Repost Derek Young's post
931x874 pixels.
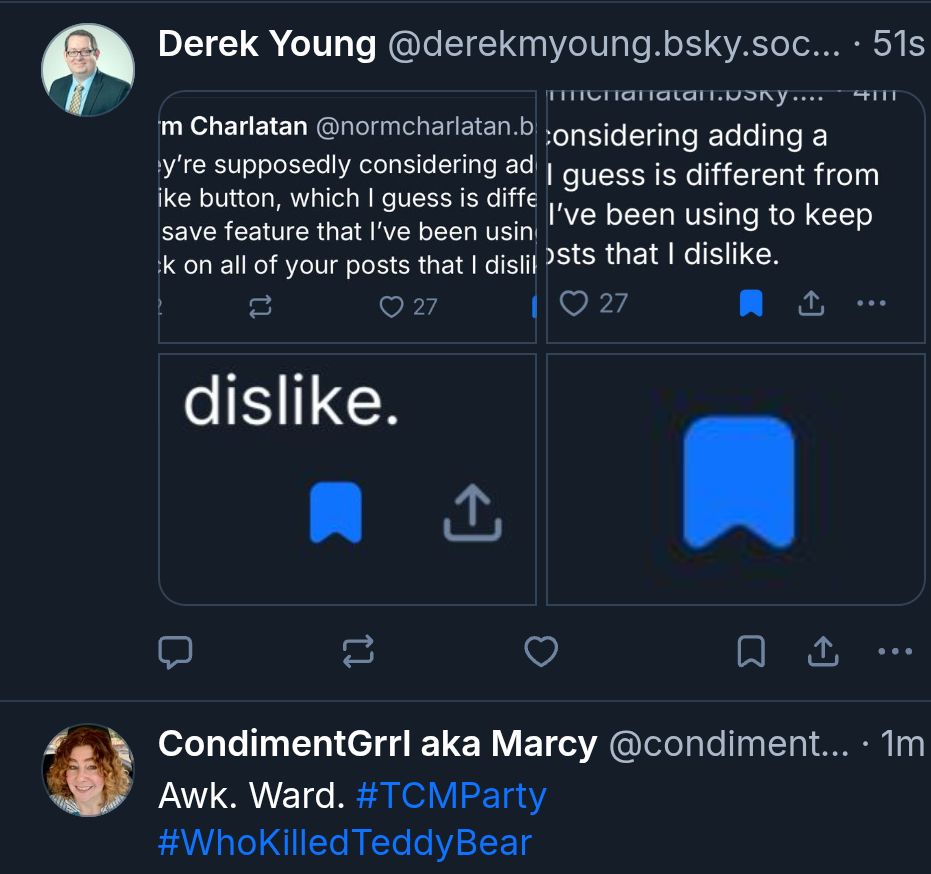pos(358,652)
